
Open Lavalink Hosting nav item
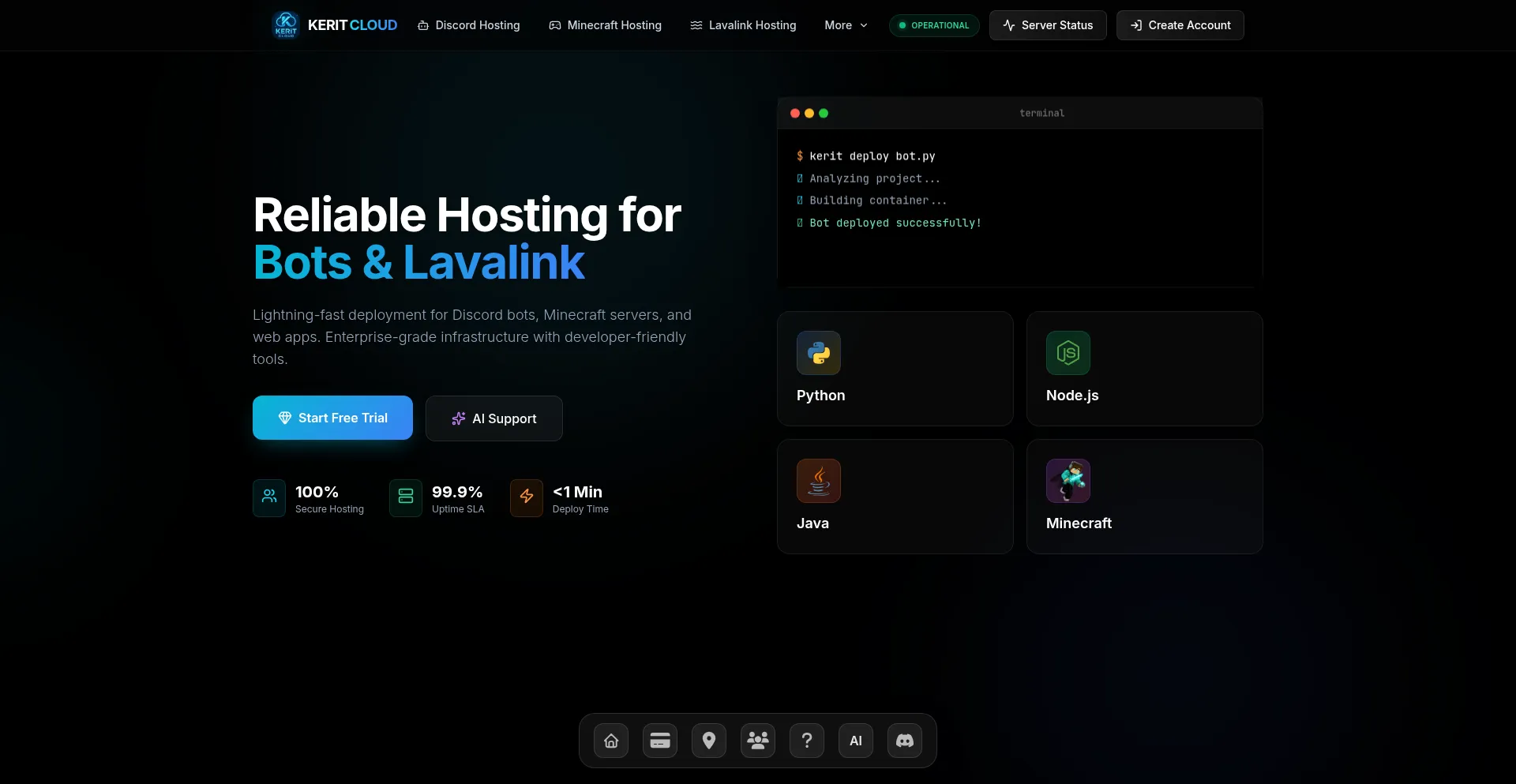pos(743,25)
